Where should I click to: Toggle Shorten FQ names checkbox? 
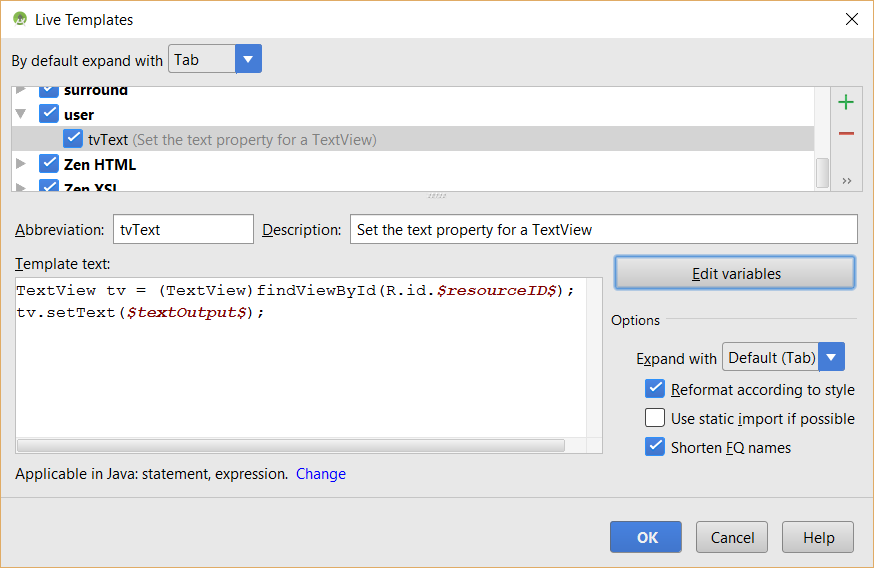655,447
